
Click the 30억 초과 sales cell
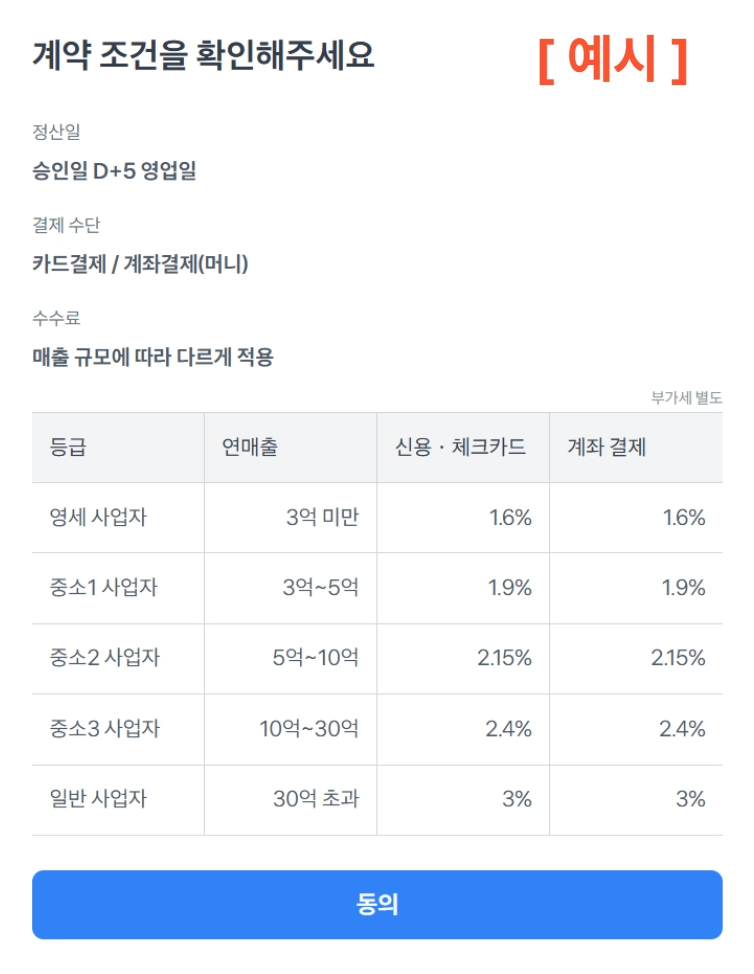click(316, 799)
